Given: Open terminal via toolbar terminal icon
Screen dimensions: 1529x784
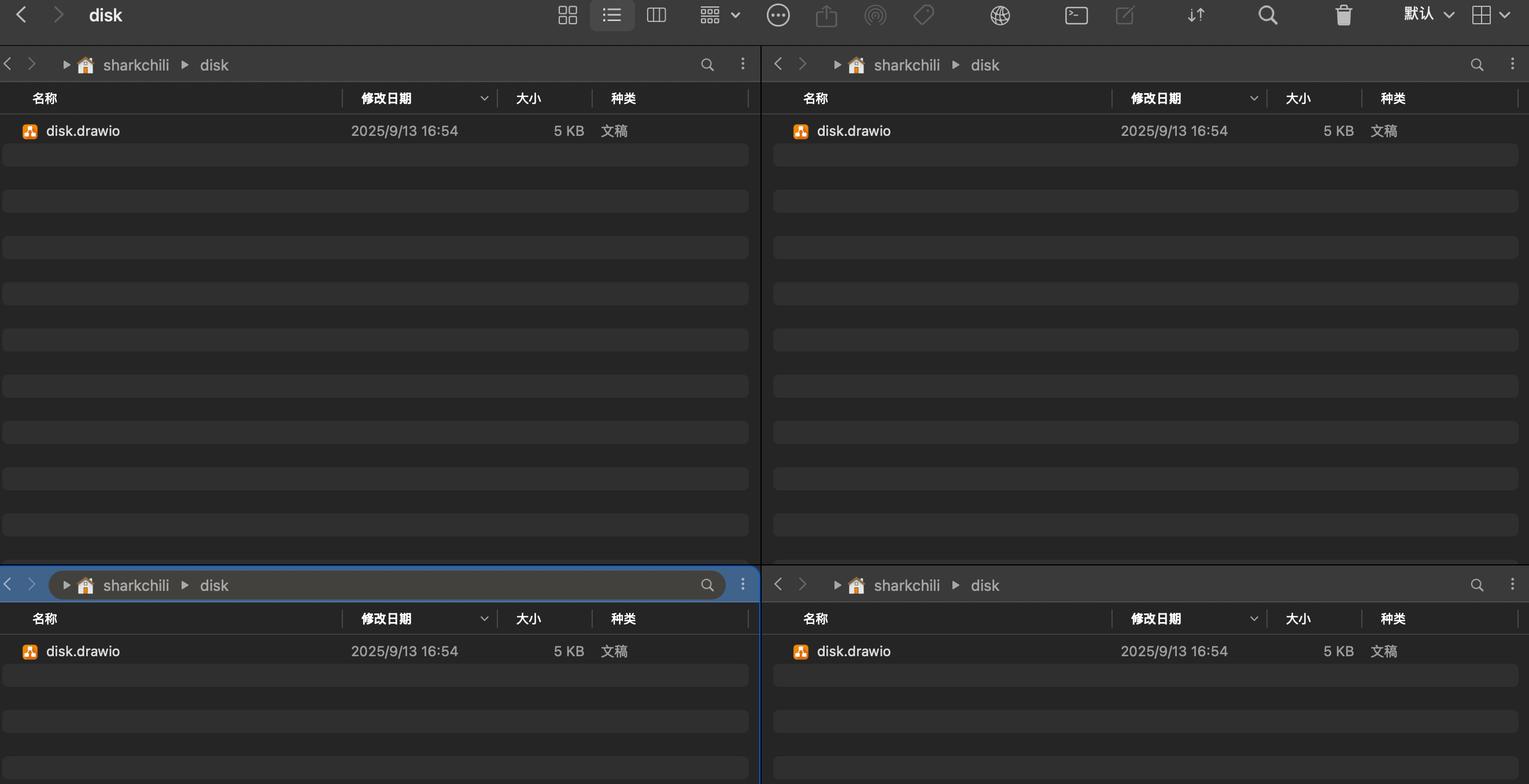Looking at the screenshot, I should [1076, 16].
